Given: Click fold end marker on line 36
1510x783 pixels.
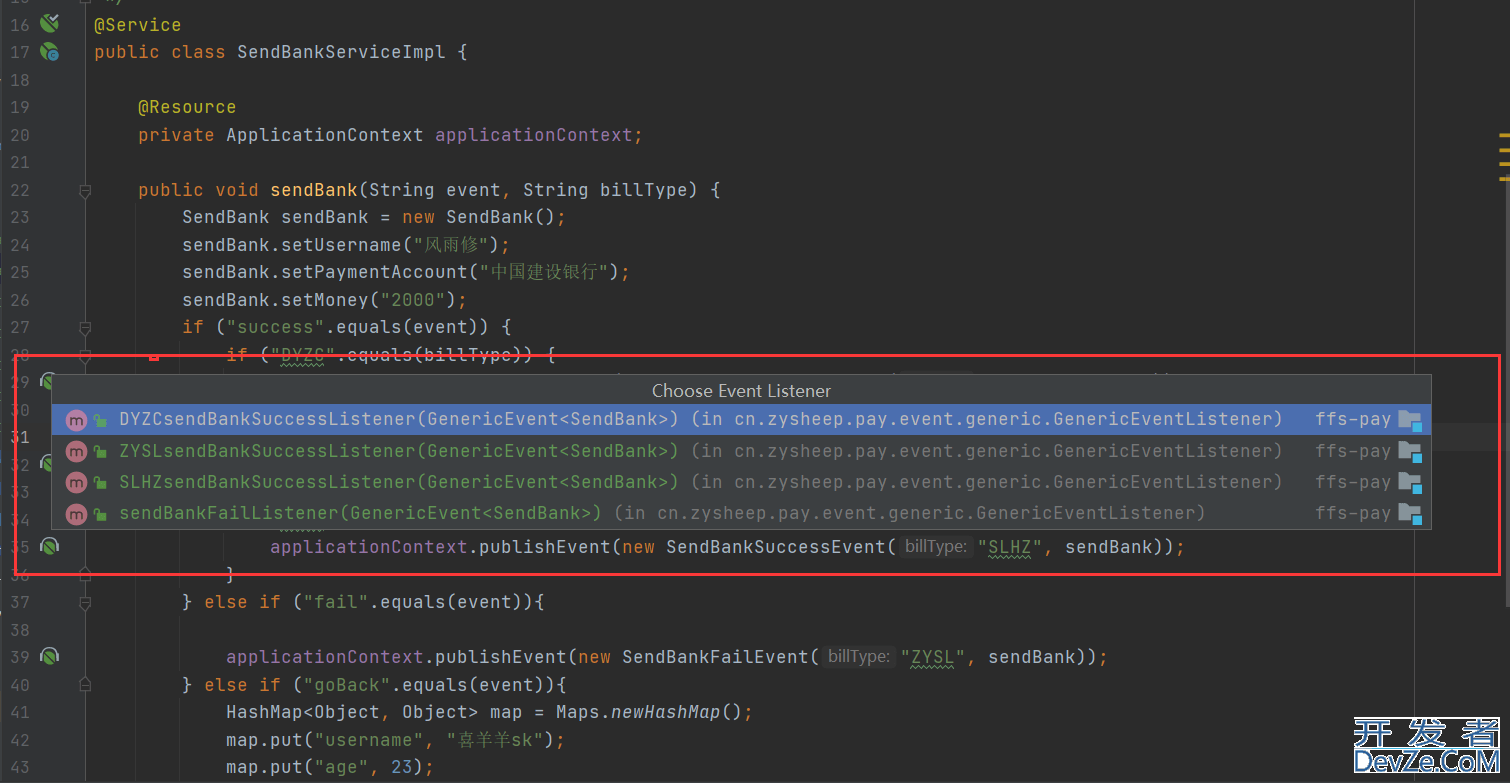Looking at the screenshot, I should coord(85,574).
